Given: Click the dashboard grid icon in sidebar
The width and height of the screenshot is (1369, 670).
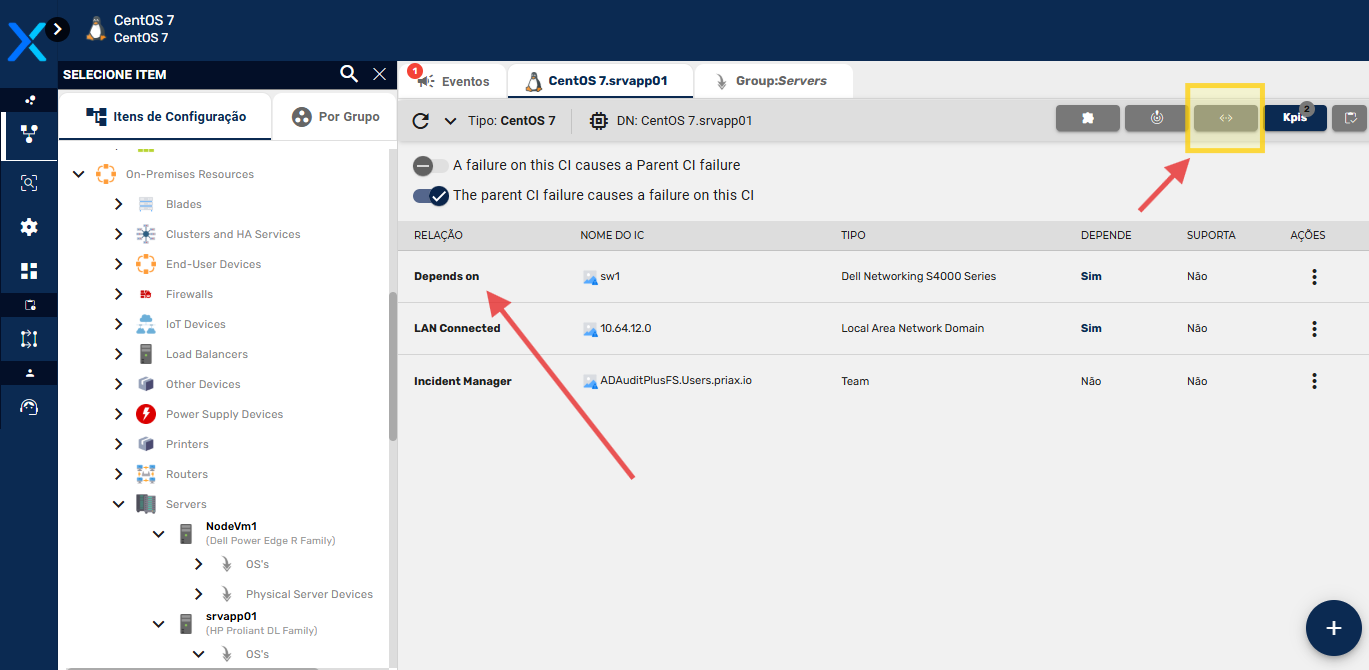Looking at the screenshot, I should pos(29,271).
